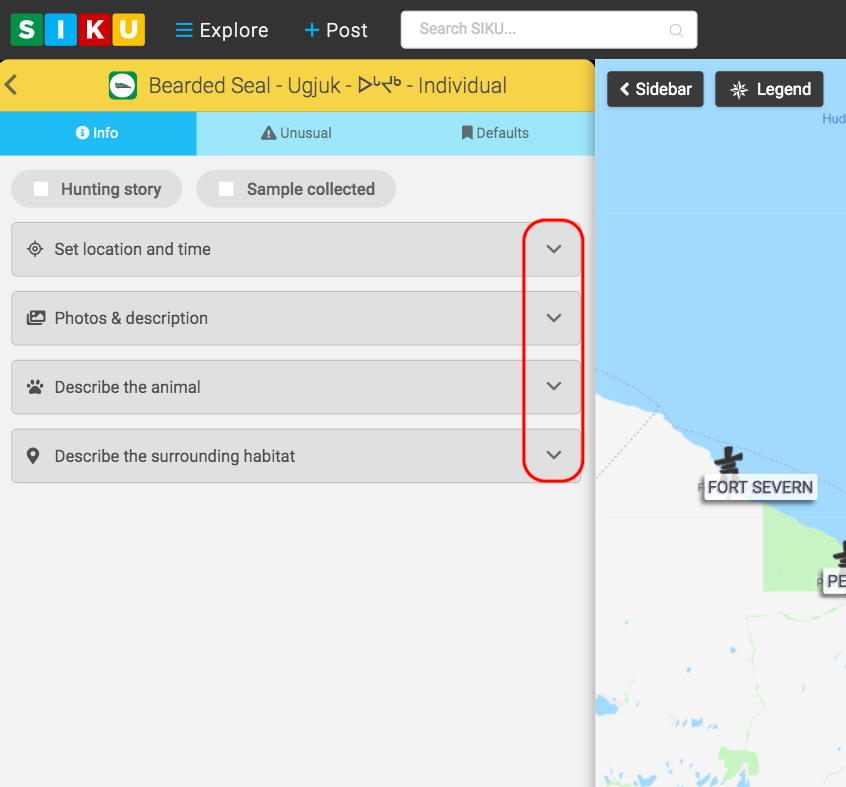This screenshot has width=846, height=787.
Task: Enable the Hunting story checkbox
Action: point(41,189)
